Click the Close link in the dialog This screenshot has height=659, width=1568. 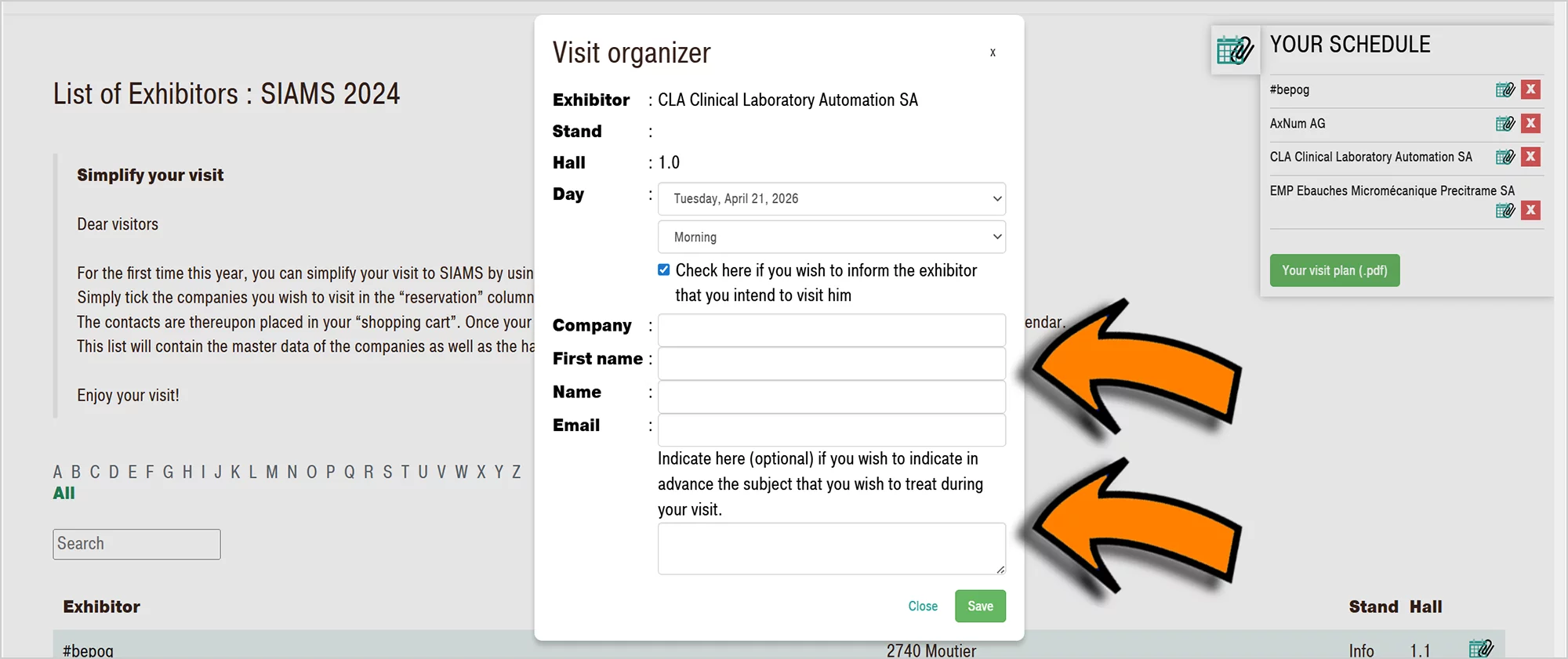click(923, 606)
